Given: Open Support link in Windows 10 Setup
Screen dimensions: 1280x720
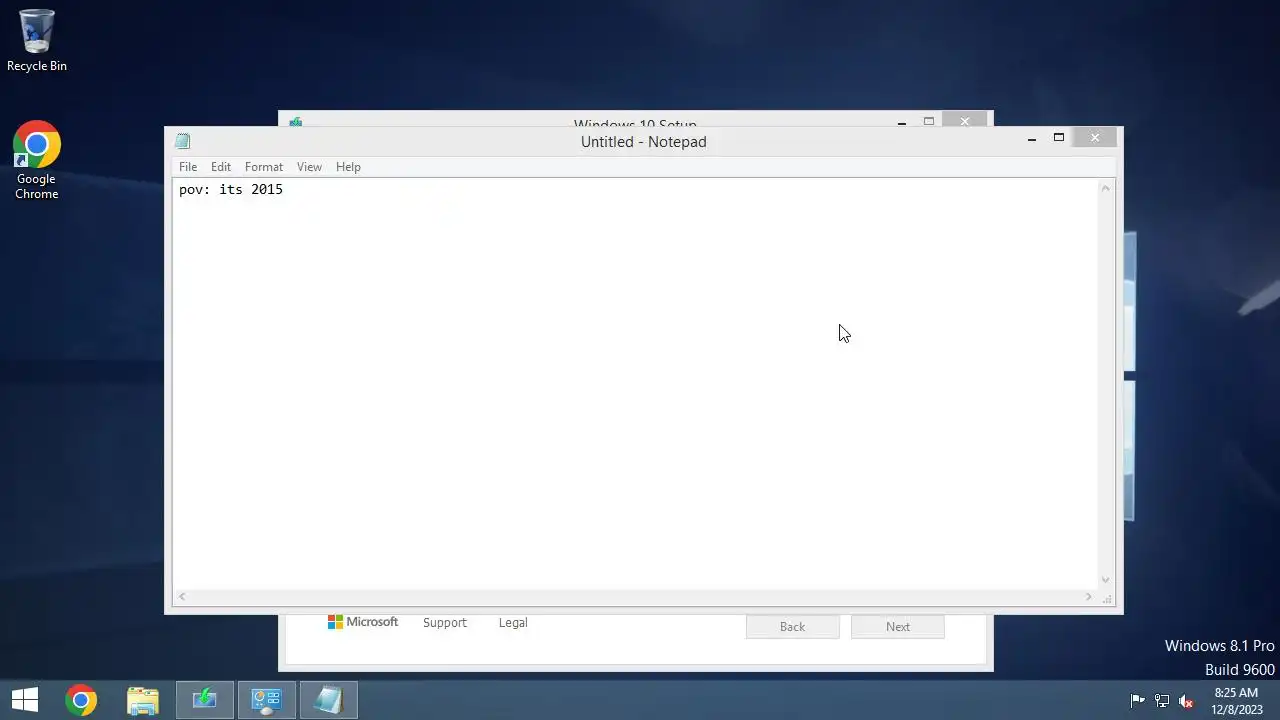Looking at the screenshot, I should coord(445,622).
